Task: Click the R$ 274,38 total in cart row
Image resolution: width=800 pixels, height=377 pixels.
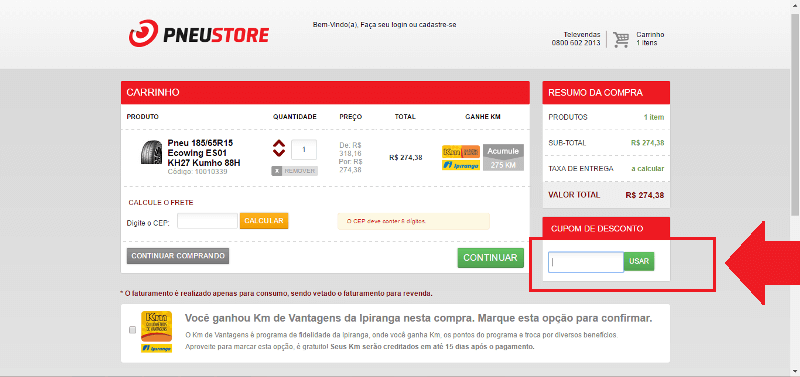Action: click(x=406, y=158)
